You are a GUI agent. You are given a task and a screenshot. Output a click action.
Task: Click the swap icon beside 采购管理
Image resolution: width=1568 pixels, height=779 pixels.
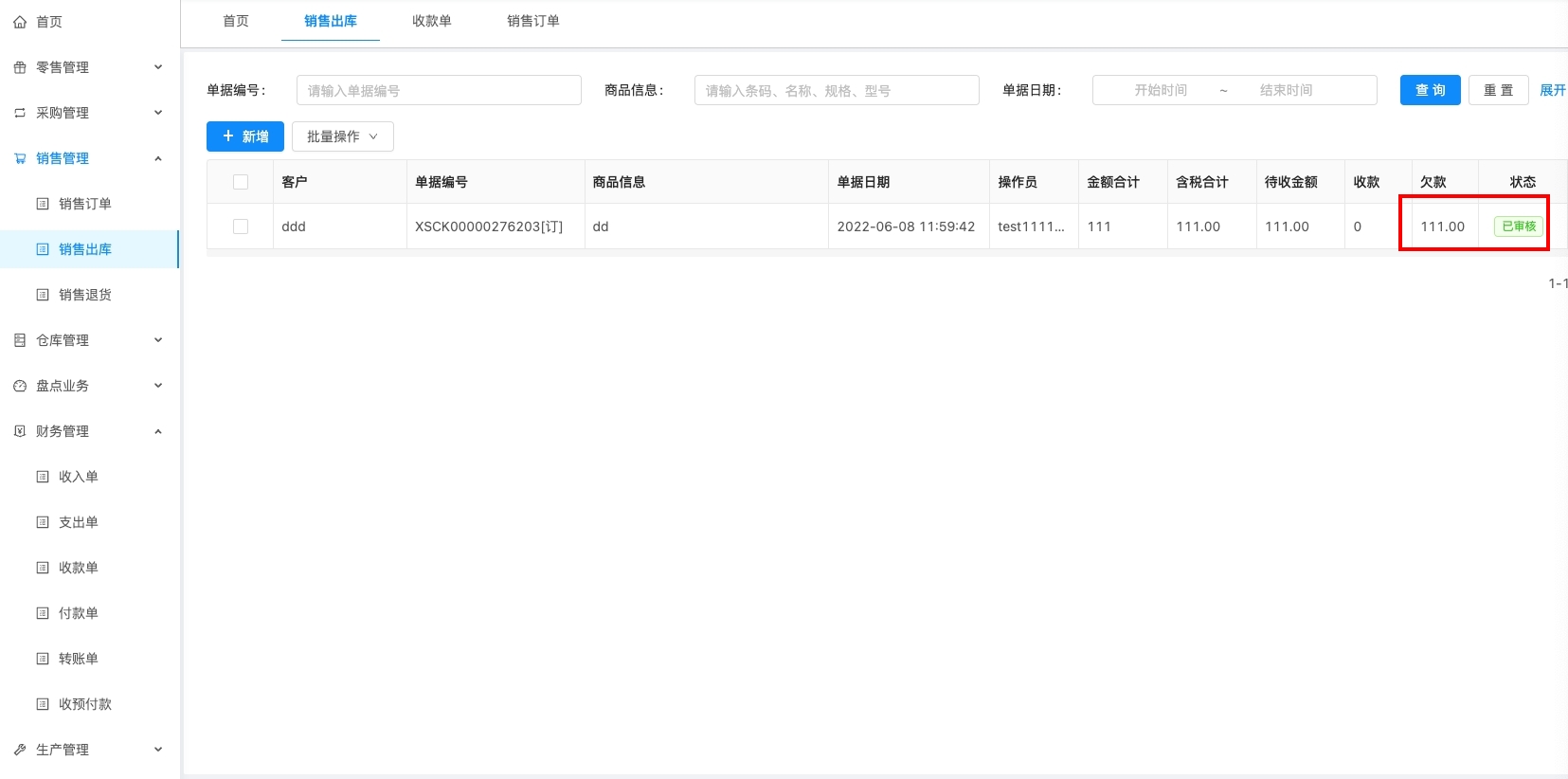click(x=20, y=113)
